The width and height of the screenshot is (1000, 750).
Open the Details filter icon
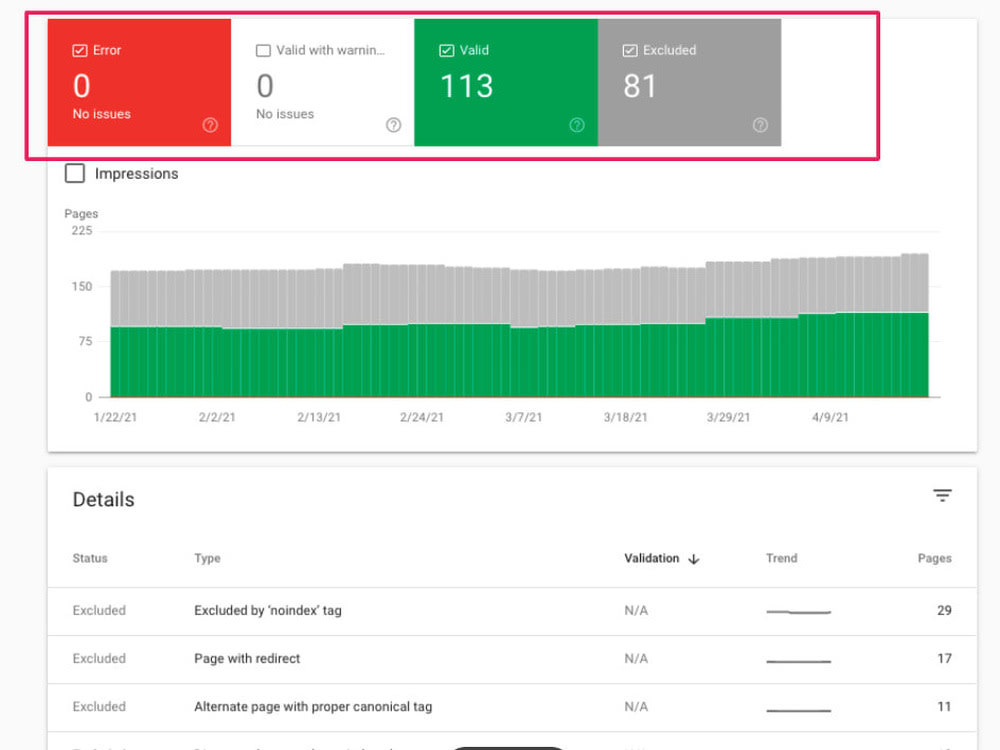point(942,496)
